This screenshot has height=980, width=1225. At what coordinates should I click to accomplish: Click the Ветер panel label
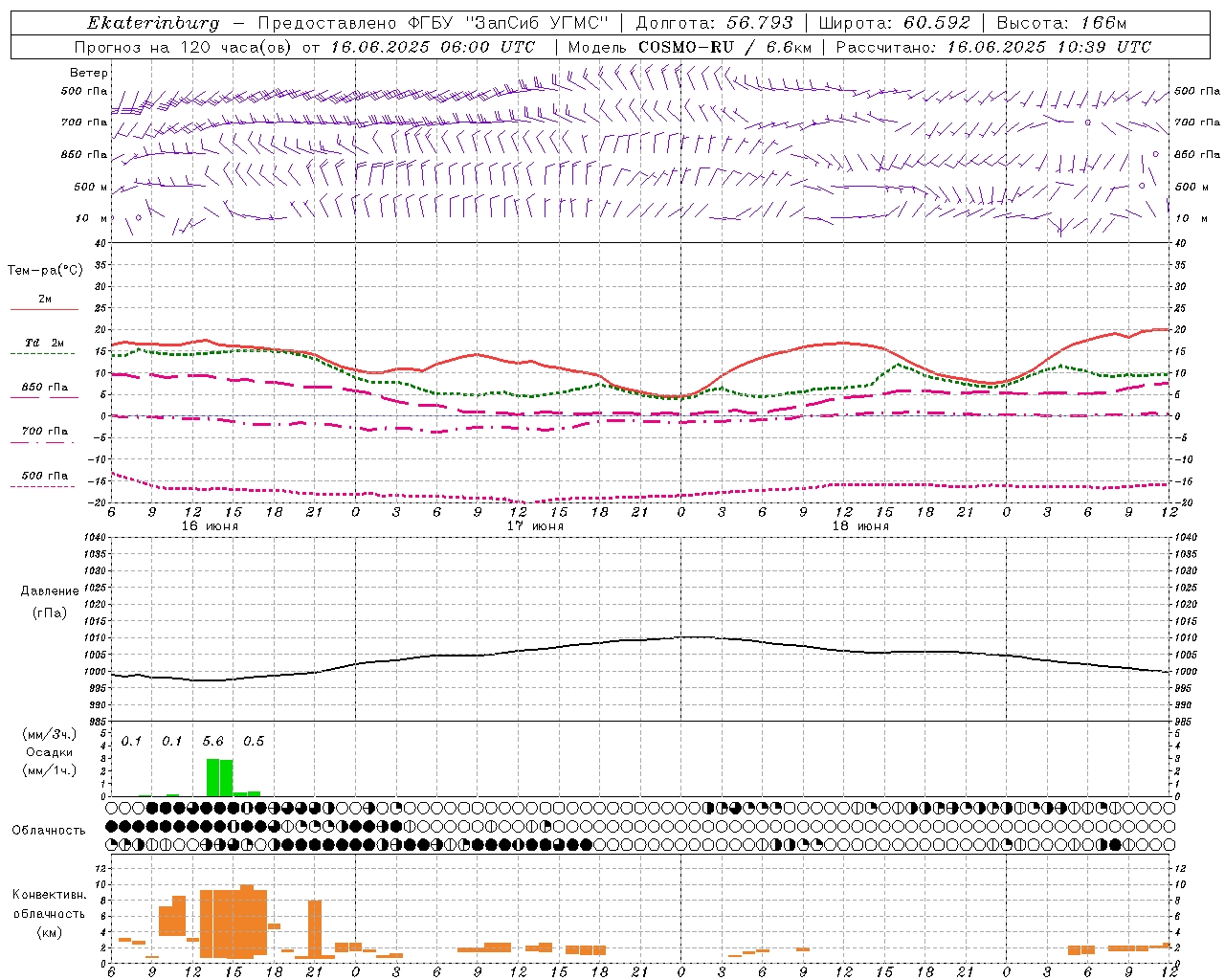coord(89,73)
